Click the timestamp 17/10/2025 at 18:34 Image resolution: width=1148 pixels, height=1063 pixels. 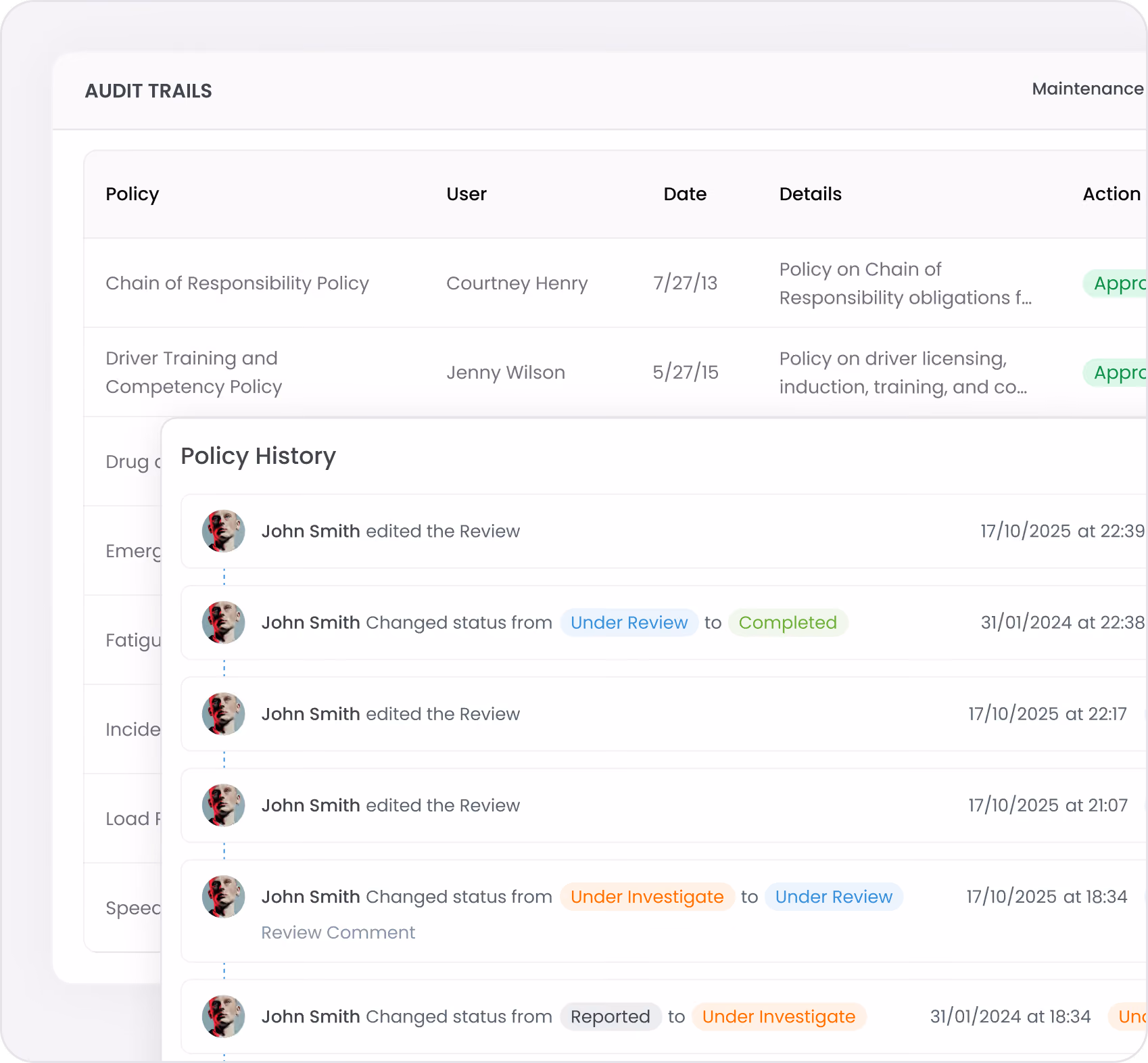[x=1047, y=897]
